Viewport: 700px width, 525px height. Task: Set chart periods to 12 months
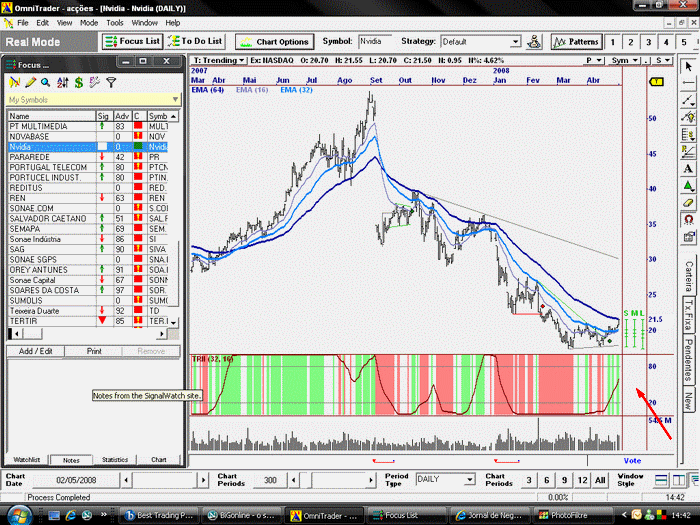click(x=583, y=480)
